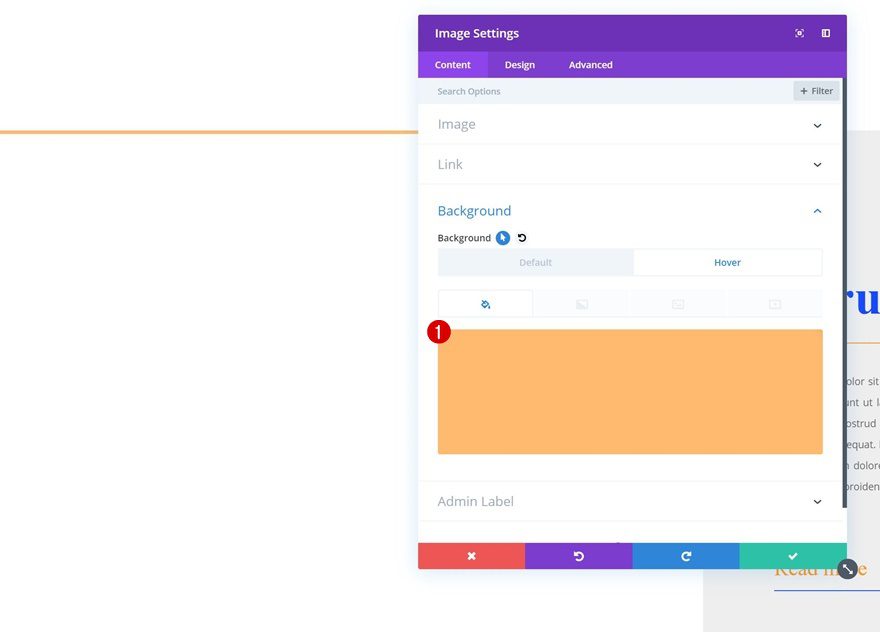Viewport: 880px width, 632px height.
Task: Select the background image icon
Action: pyautogui.click(x=677, y=303)
